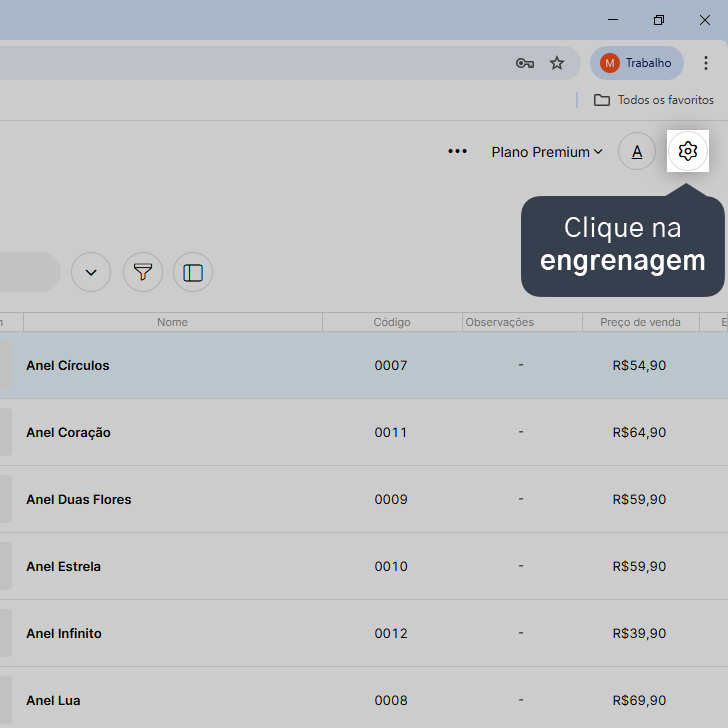Click the R$54,90 price cell
Image resolution: width=728 pixels, height=728 pixels.
(x=639, y=365)
